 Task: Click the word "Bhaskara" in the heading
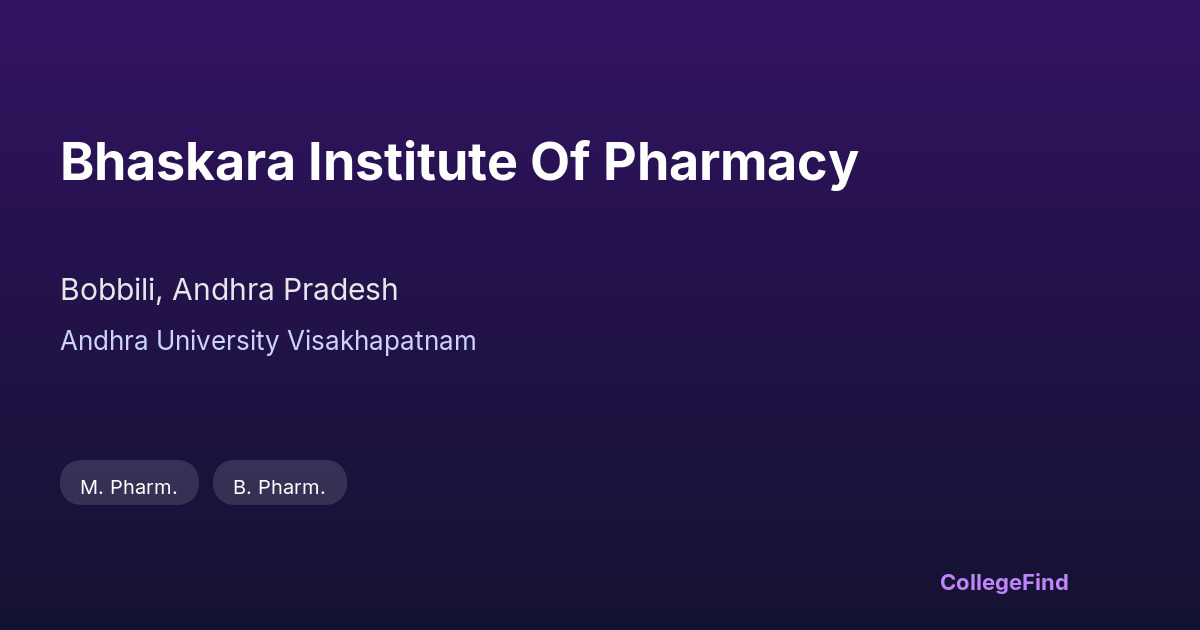(177, 162)
